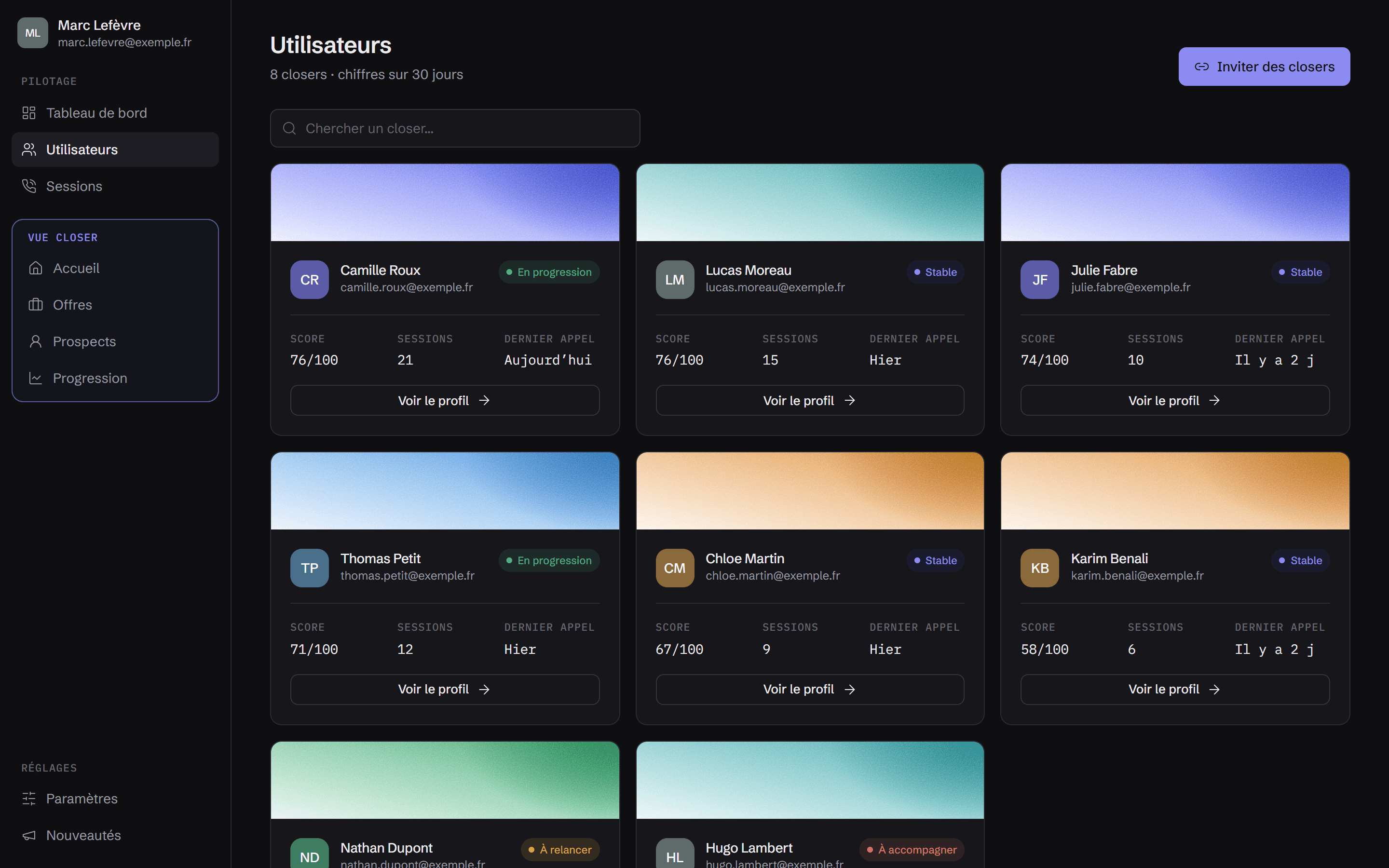Click the ML avatar for Marc Lefèvre
This screenshot has height=868, width=1389.
click(x=33, y=33)
